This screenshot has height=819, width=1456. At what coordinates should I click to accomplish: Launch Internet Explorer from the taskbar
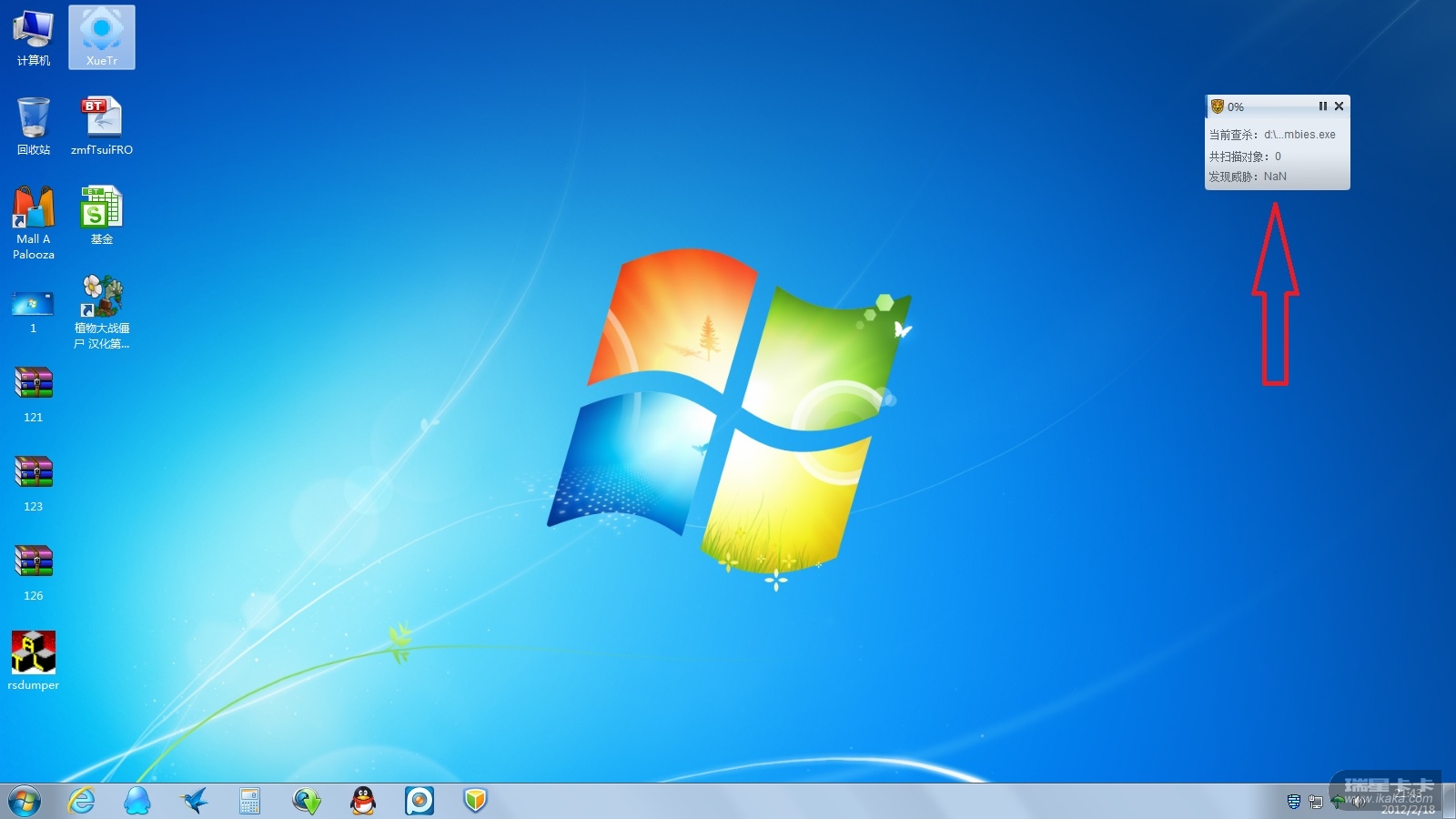click(82, 801)
